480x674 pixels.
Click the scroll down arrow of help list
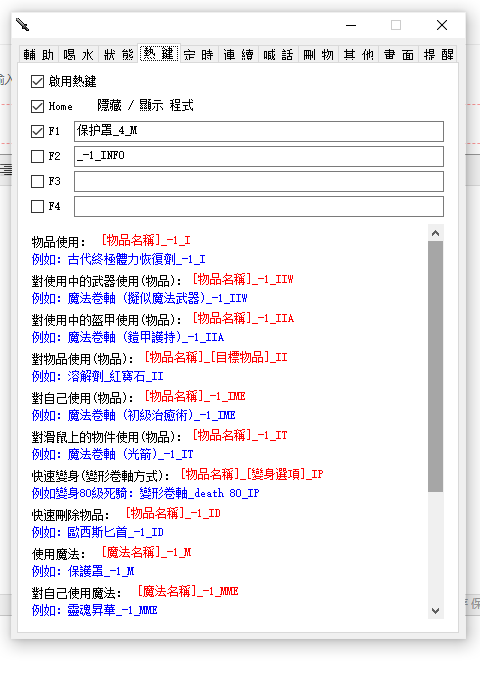tap(435, 611)
